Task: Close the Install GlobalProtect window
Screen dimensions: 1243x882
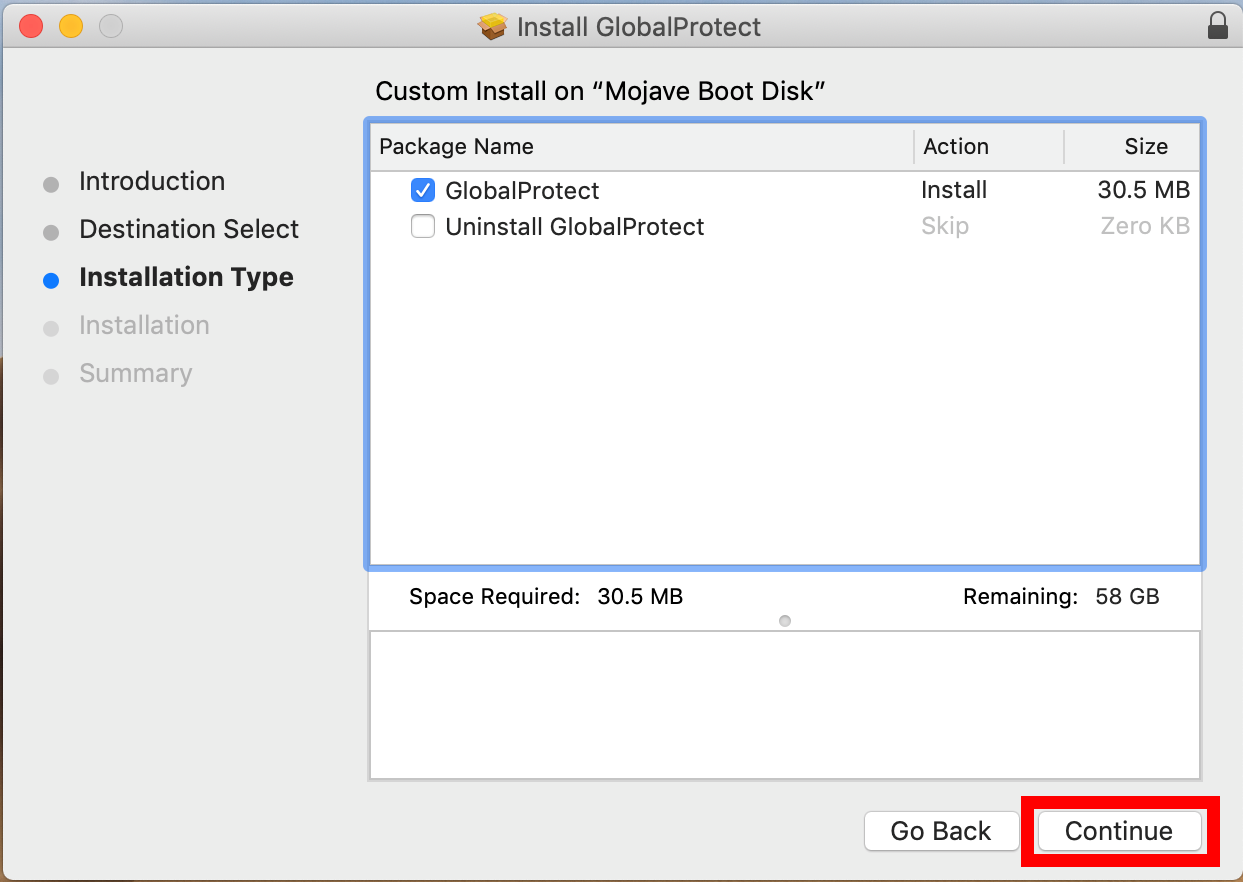Action: tap(31, 26)
